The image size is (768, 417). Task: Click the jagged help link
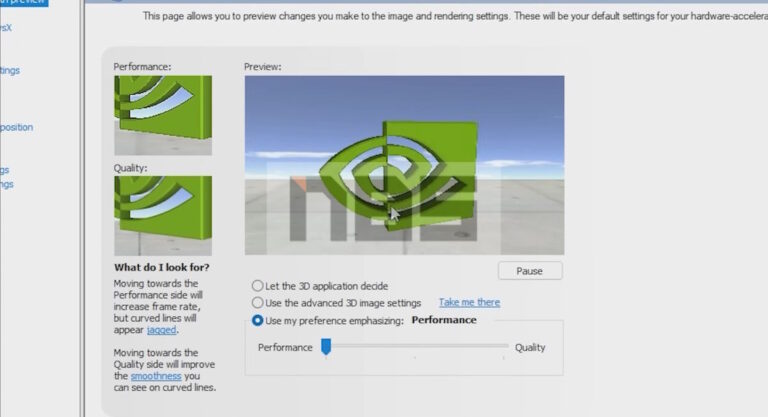point(161,329)
